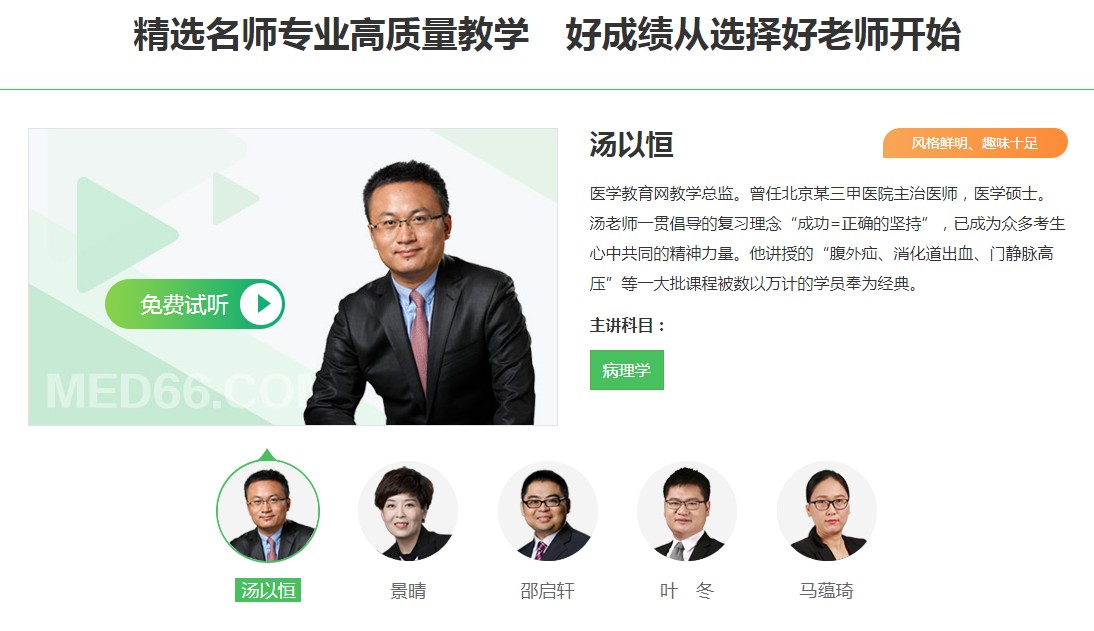Open the large teacher video banner
This screenshot has width=1094, height=631.
pos(293,276)
